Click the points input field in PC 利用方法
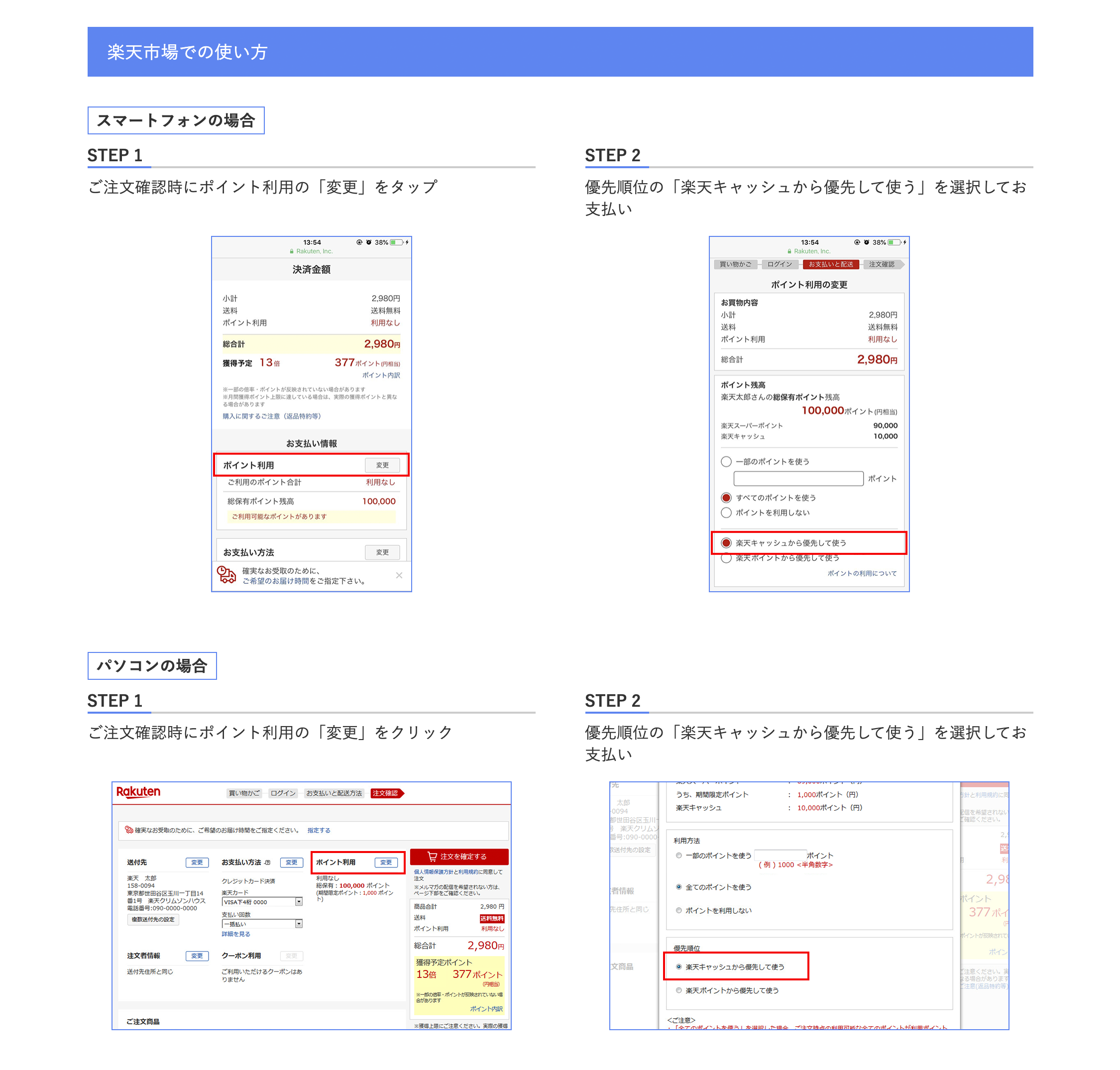1120x1070 pixels. (x=780, y=855)
